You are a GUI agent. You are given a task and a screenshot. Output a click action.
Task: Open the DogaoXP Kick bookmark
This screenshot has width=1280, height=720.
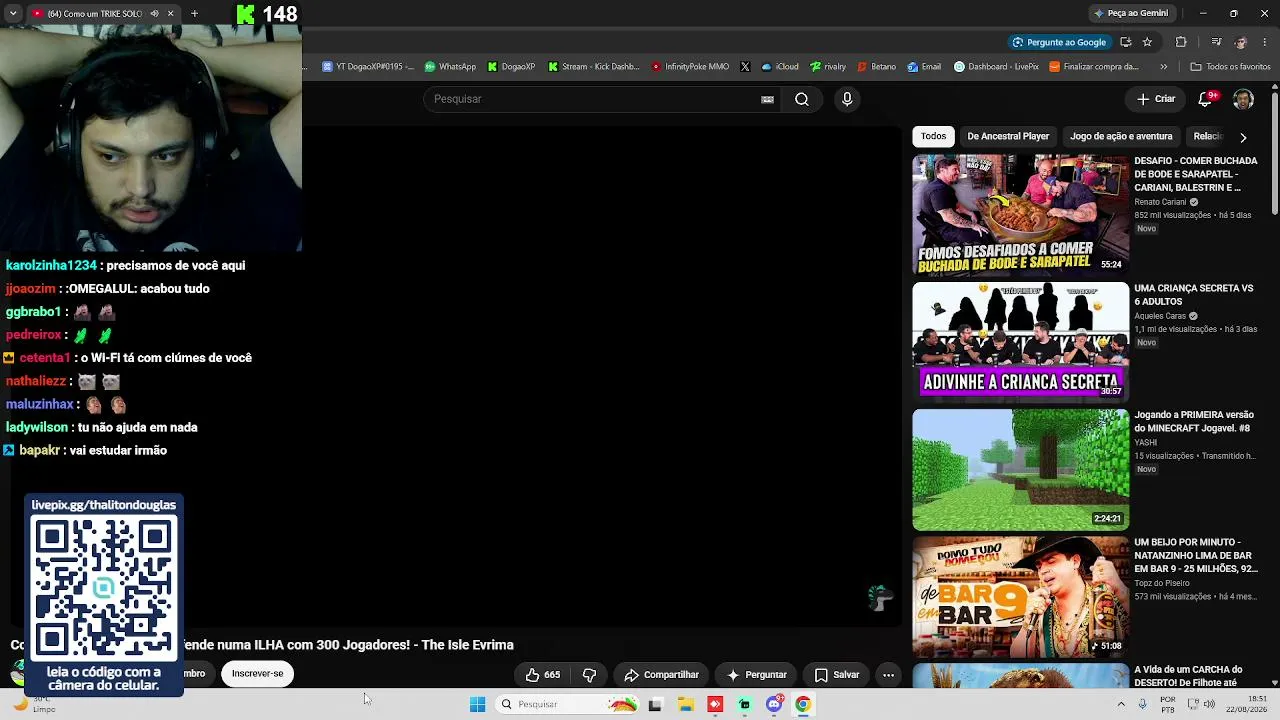pyautogui.click(x=511, y=67)
